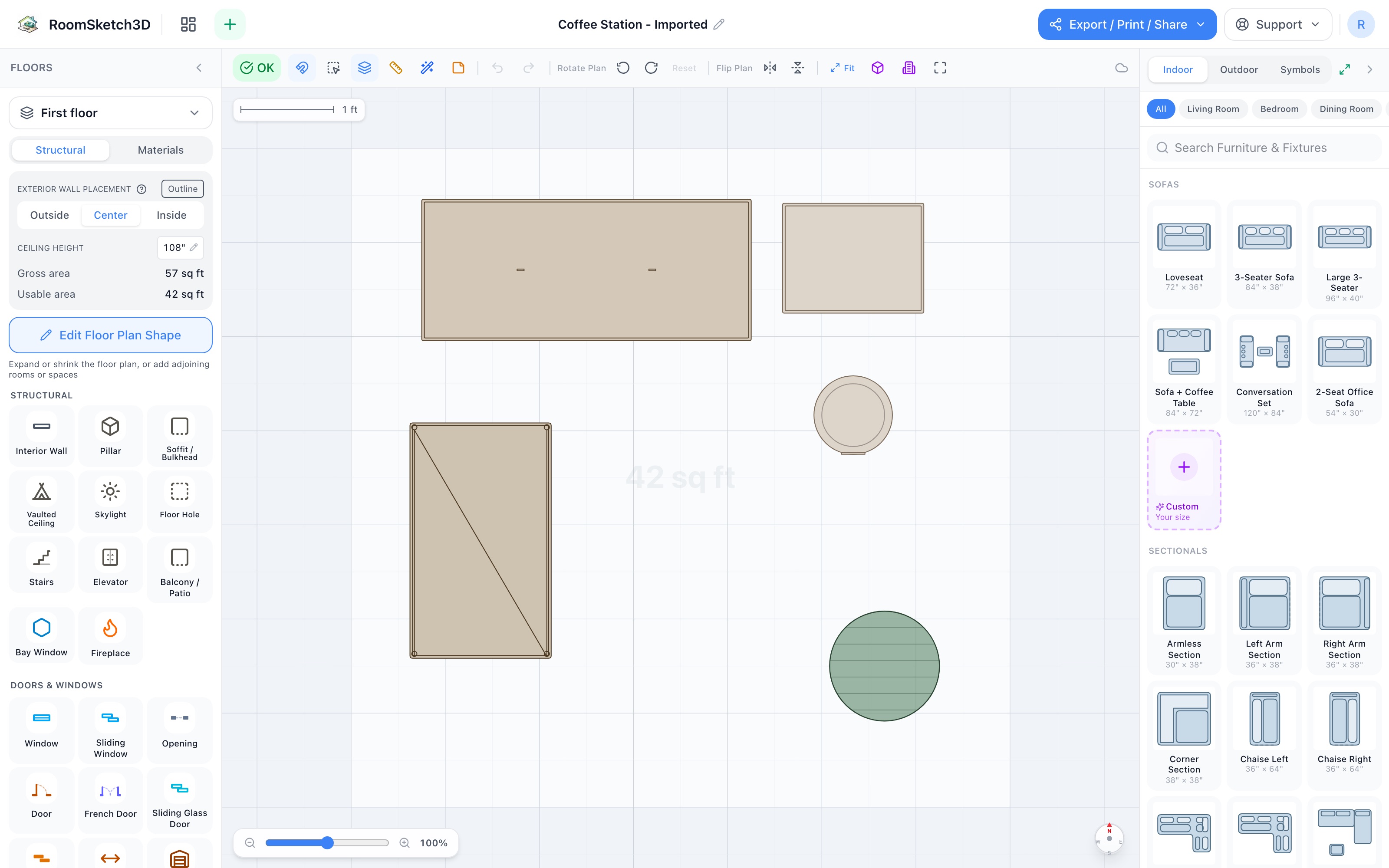Add a Custom size sofa
The image size is (1389, 868).
pyautogui.click(x=1184, y=480)
